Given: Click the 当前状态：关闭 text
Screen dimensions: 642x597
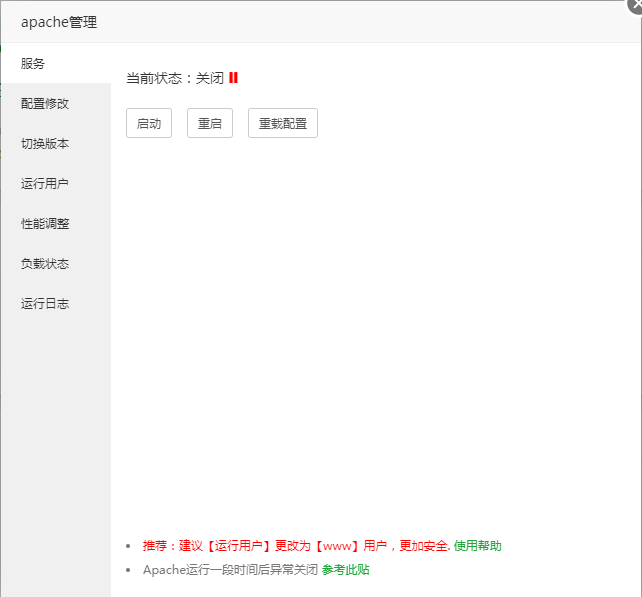Looking at the screenshot, I should 175,78.
